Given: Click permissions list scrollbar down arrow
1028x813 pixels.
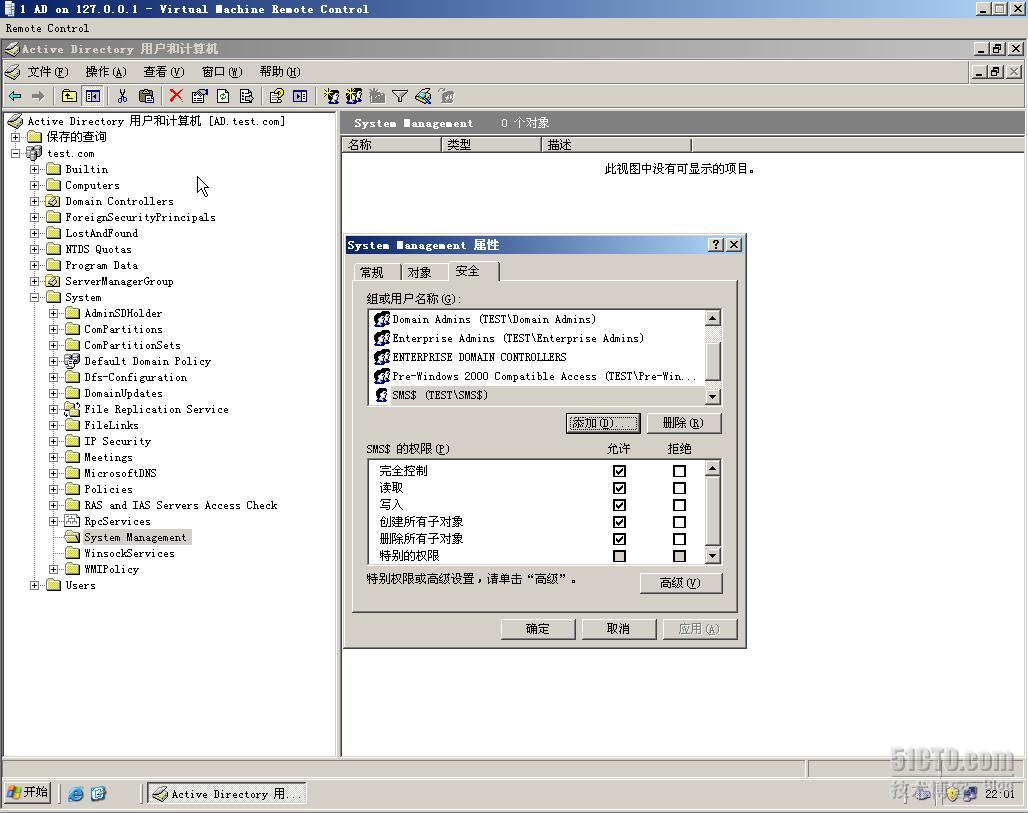Looking at the screenshot, I should point(713,556).
